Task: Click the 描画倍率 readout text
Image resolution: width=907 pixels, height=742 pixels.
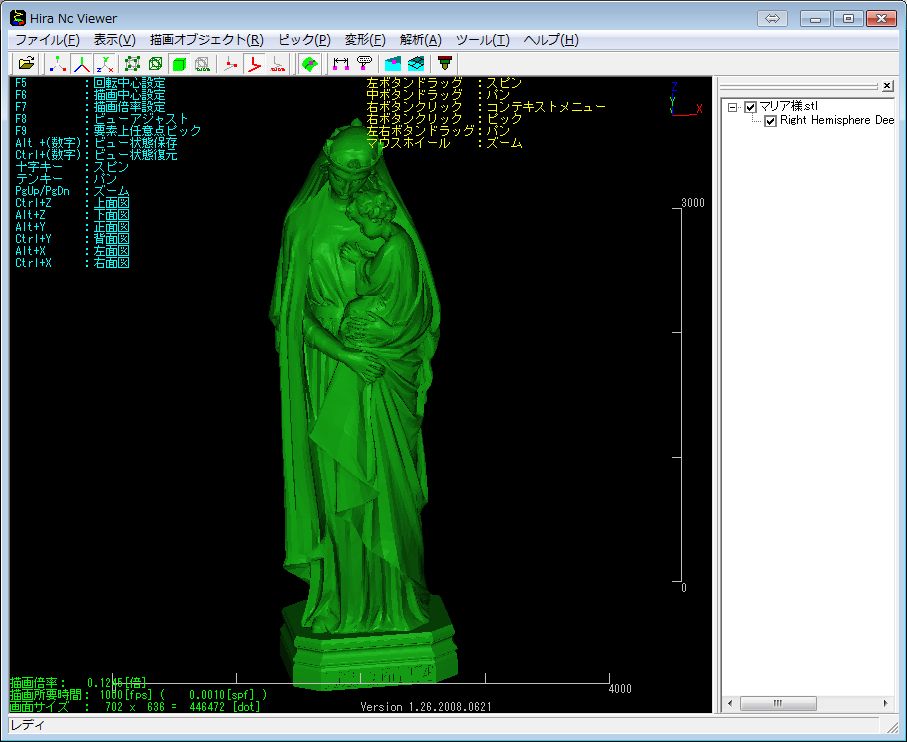Action: tap(78, 683)
